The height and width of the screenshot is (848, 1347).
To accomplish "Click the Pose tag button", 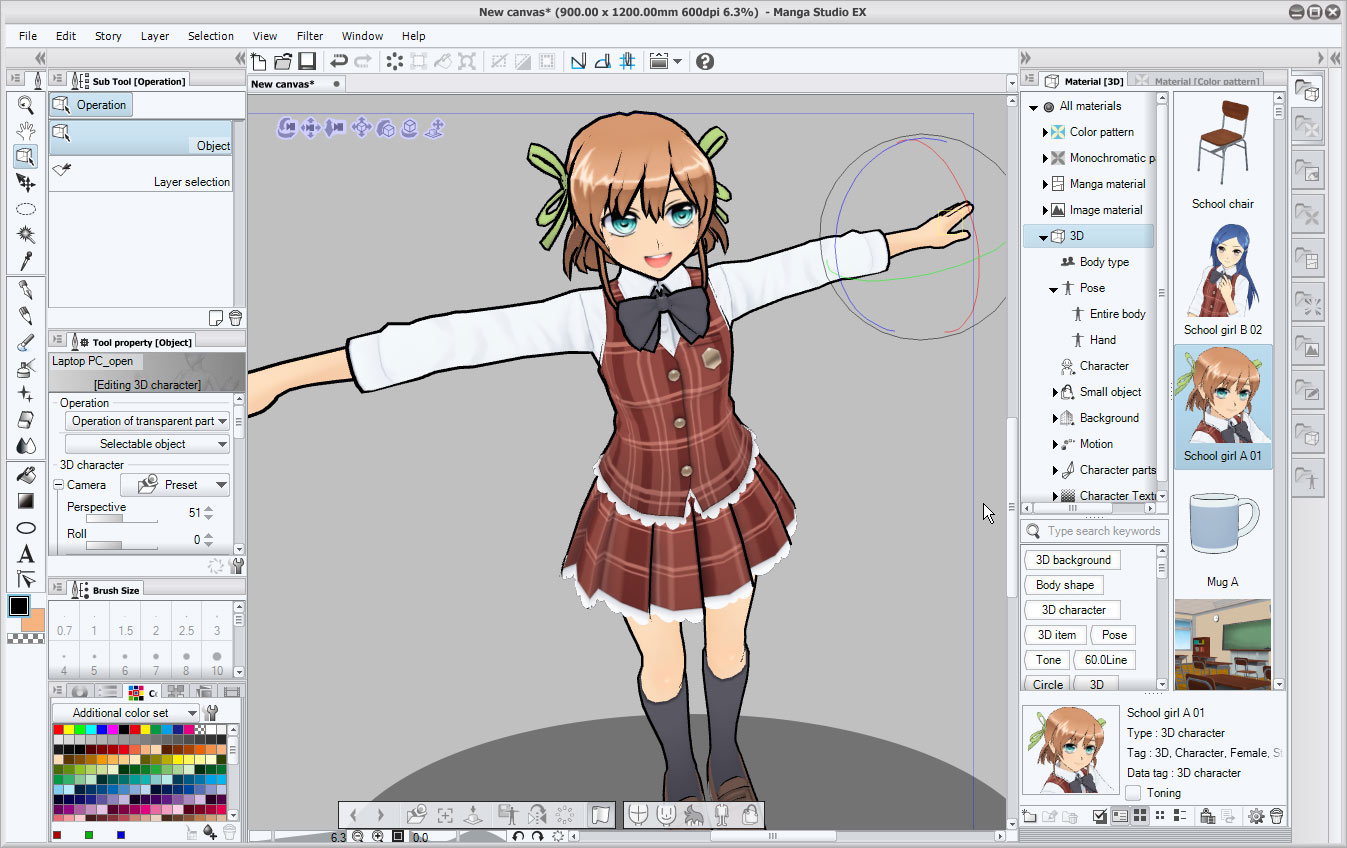I will pyautogui.click(x=1114, y=635).
